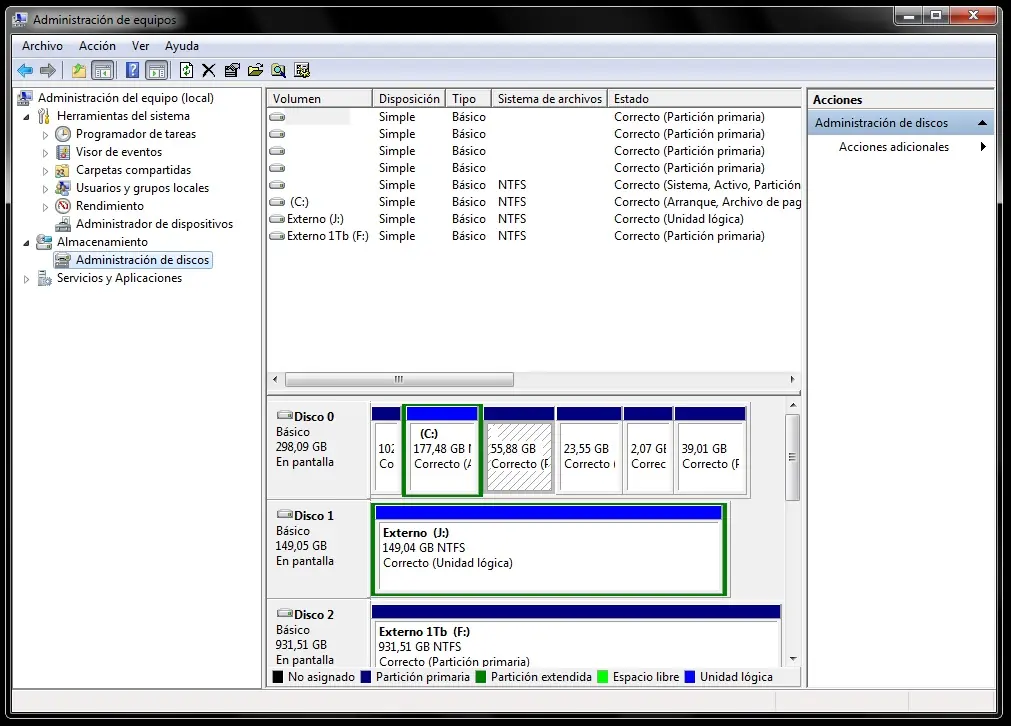Expand the Programador de tareas node
The width and height of the screenshot is (1011, 726).
pyautogui.click(x=45, y=135)
